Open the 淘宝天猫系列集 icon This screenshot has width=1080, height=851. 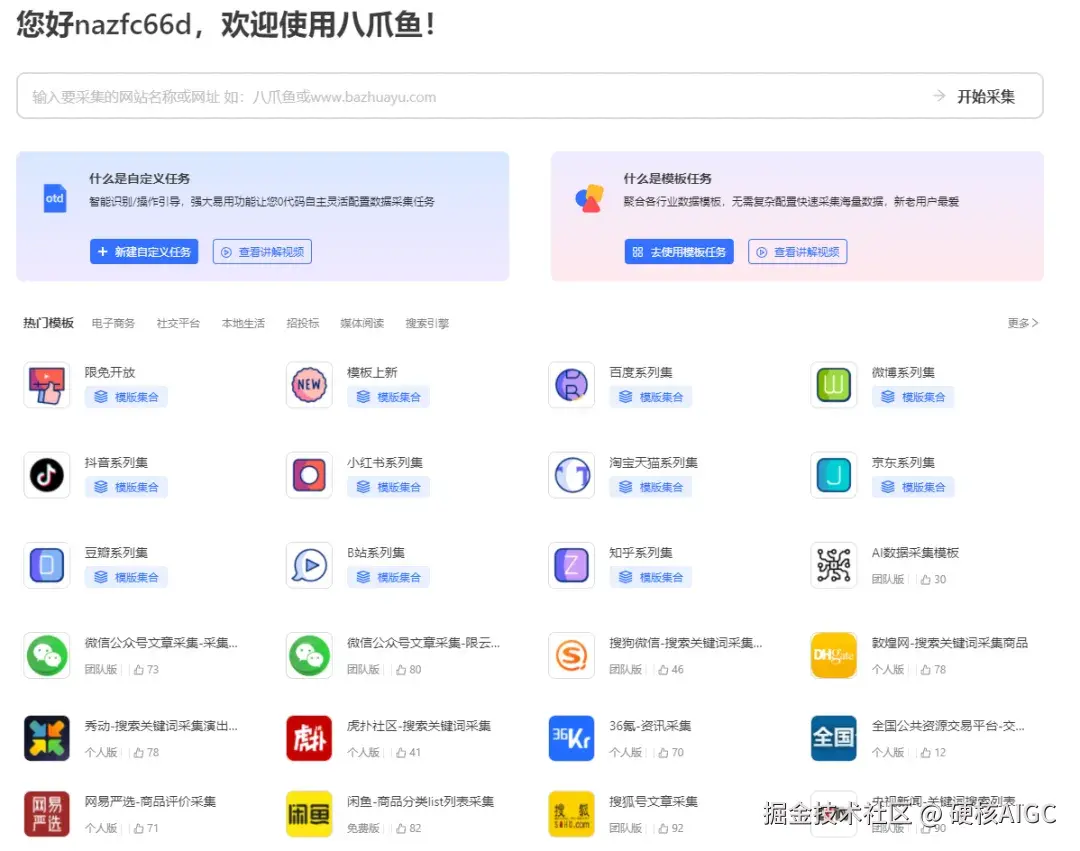click(x=570, y=475)
